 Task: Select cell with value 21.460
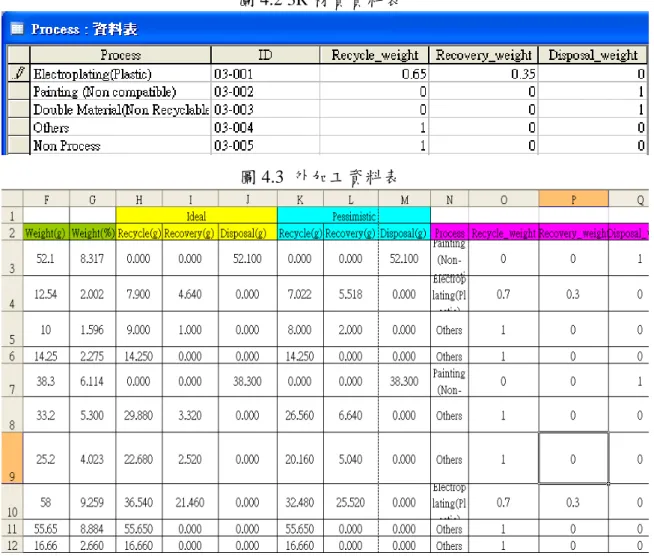(x=190, y=502)
